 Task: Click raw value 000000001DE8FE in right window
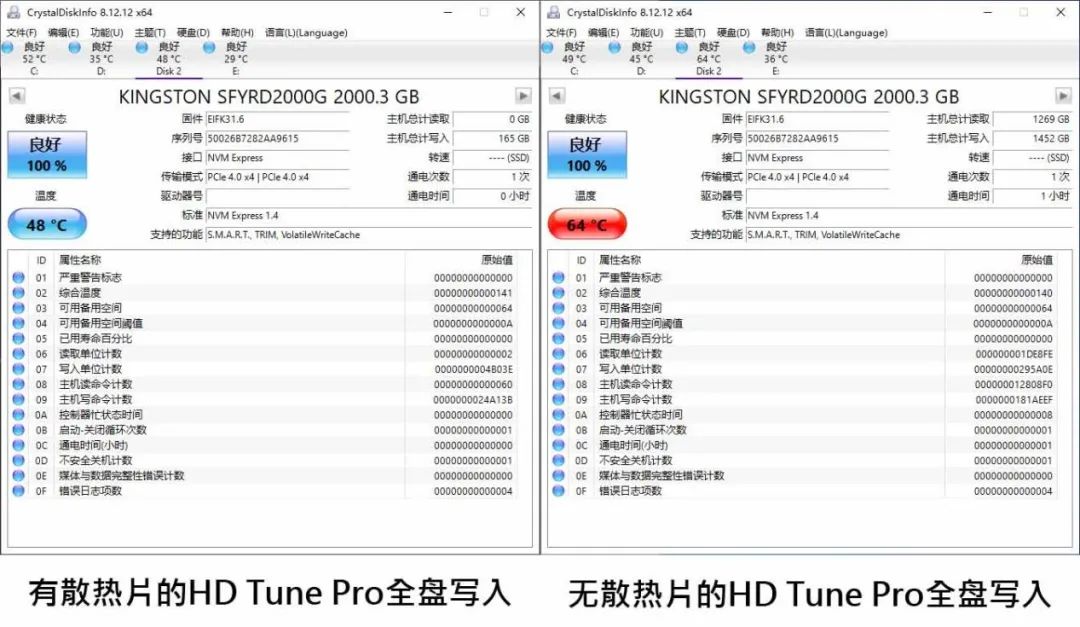click(x=1013, y=353)
